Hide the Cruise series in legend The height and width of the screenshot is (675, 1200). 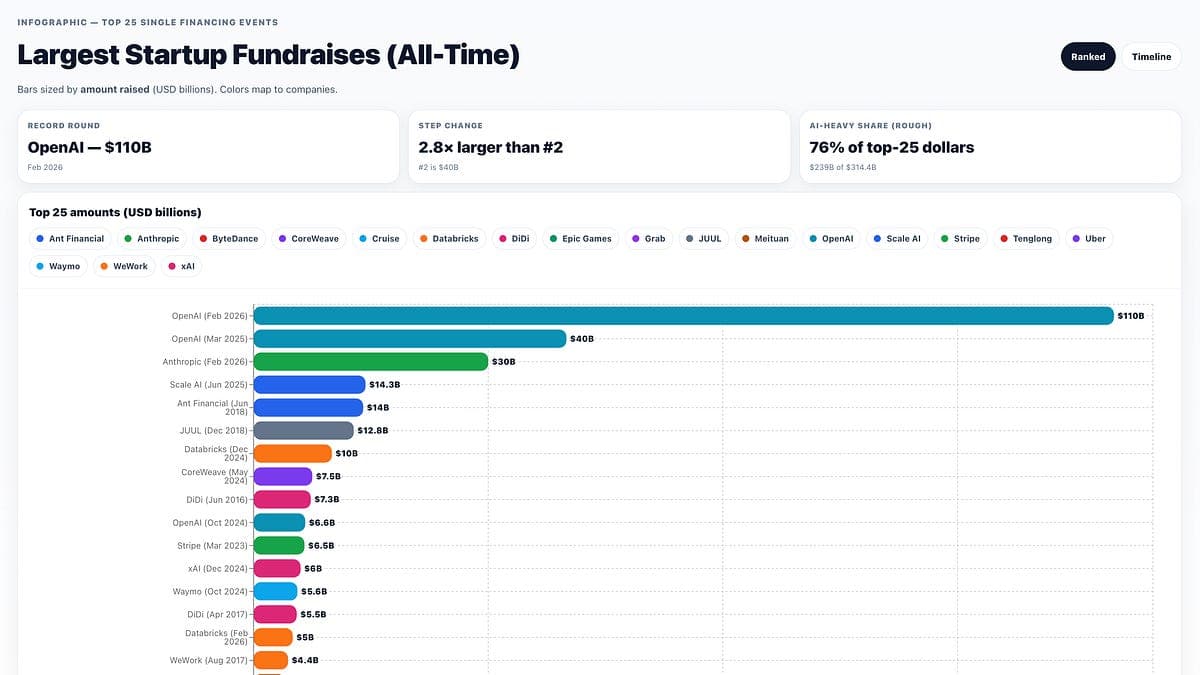(377, 239)
